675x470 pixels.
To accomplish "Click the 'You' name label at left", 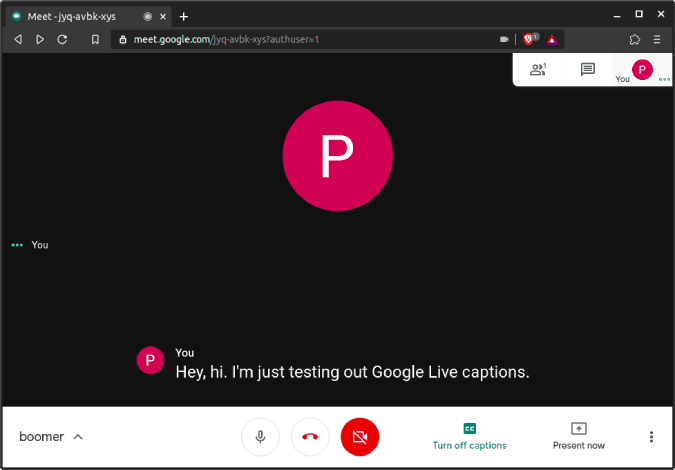I will pos(40,245).
